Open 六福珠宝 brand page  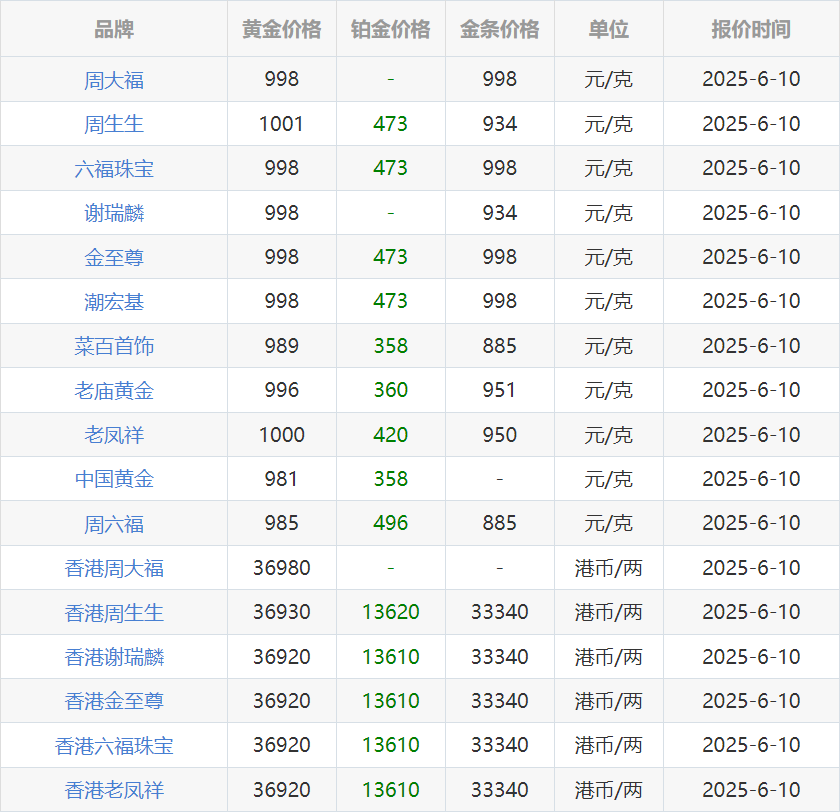pos(114,169)
